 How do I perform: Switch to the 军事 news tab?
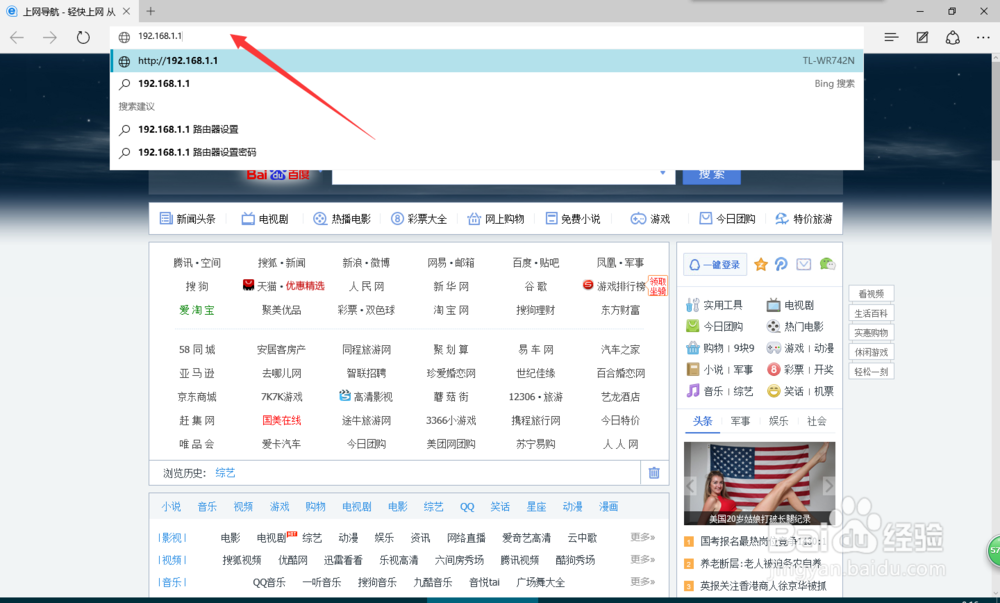740,421
